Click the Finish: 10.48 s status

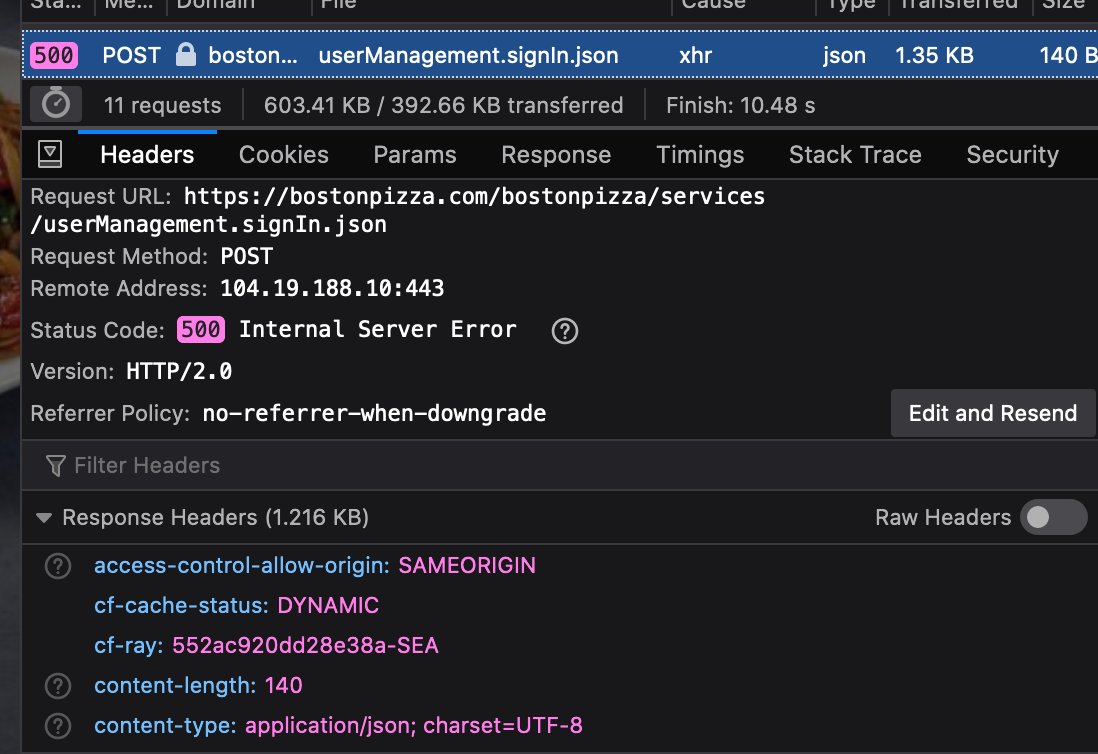tap(740, 105)
